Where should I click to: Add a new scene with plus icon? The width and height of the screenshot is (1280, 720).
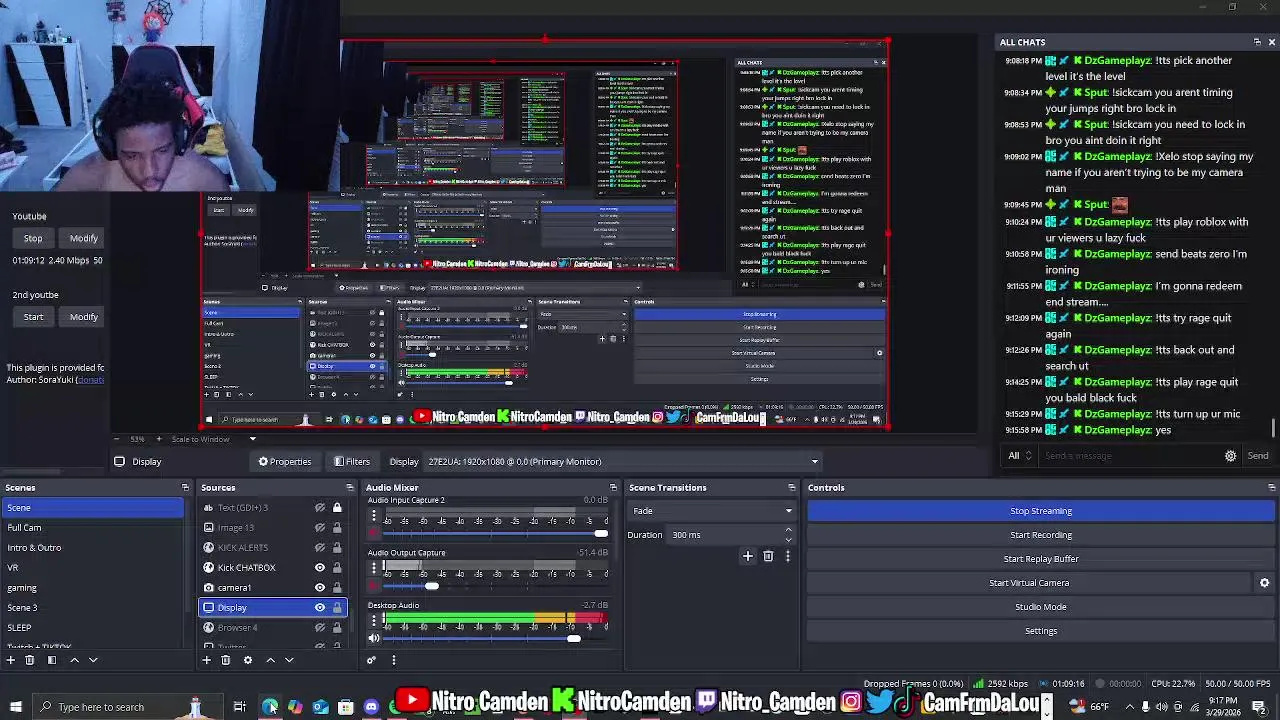(x=11, y=660)
